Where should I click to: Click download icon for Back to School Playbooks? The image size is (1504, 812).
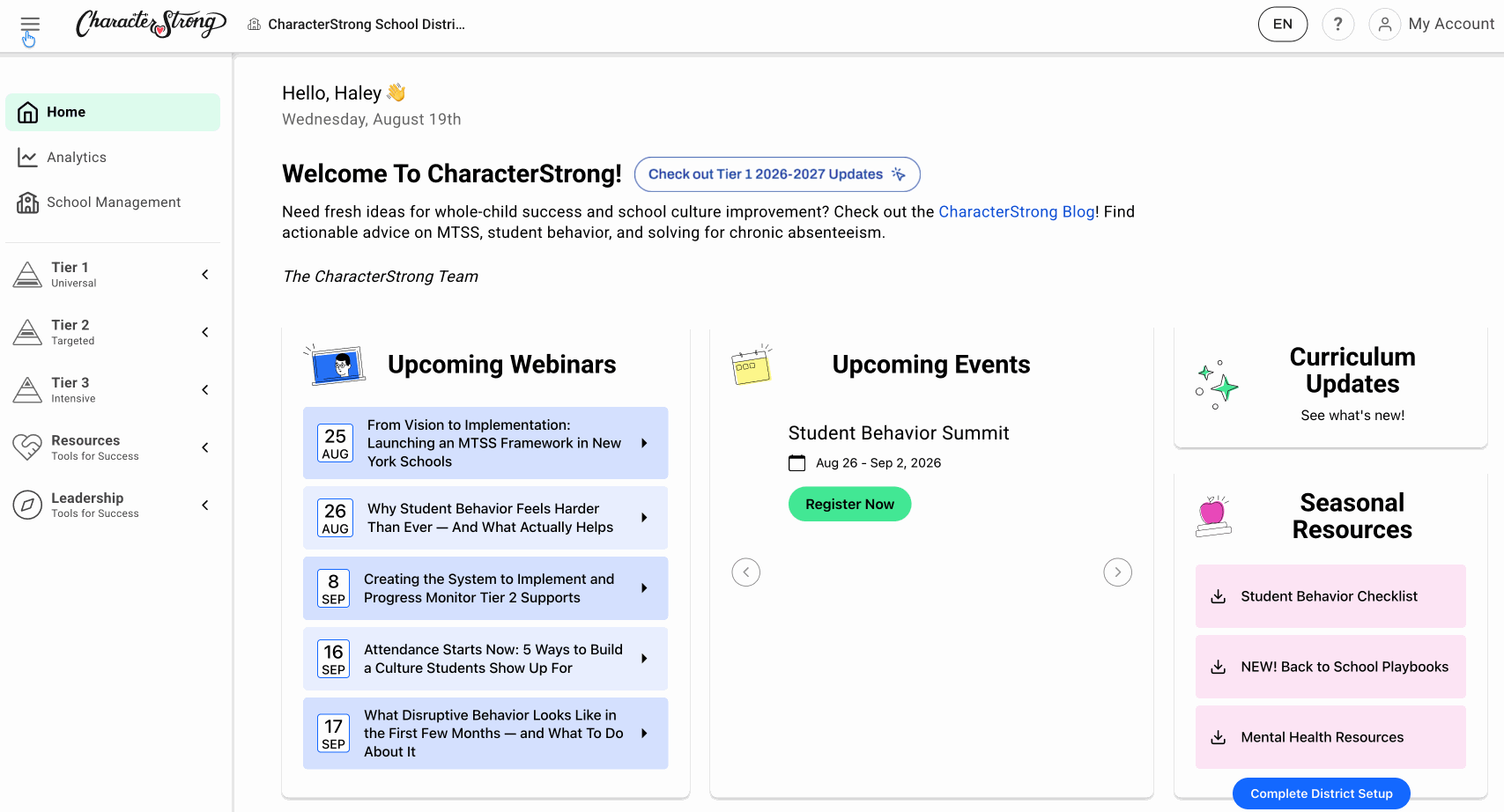[1218, 667]
